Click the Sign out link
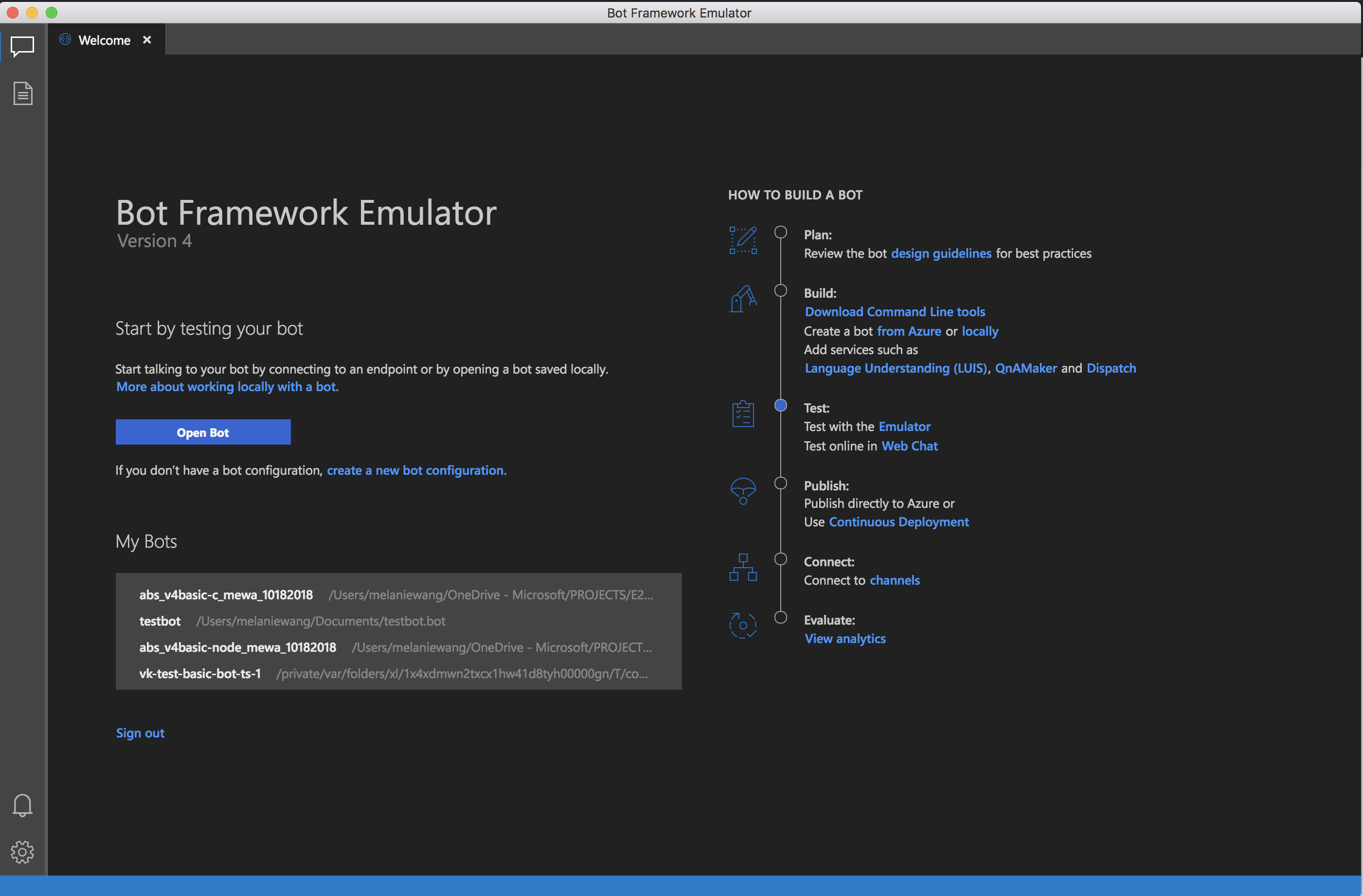 tap(140, 734)
